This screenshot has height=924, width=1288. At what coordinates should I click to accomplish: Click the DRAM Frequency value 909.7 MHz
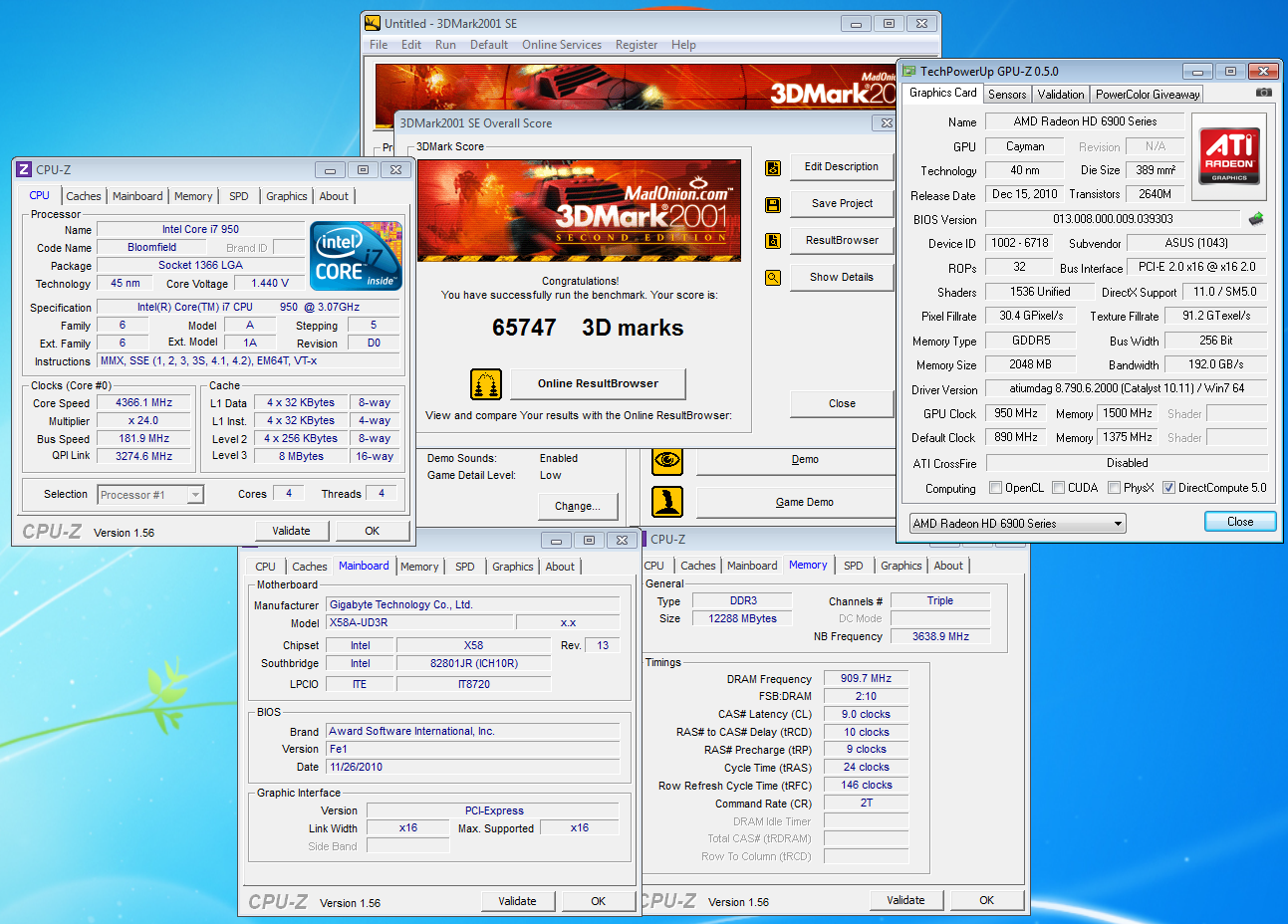[x=866, y=679]
